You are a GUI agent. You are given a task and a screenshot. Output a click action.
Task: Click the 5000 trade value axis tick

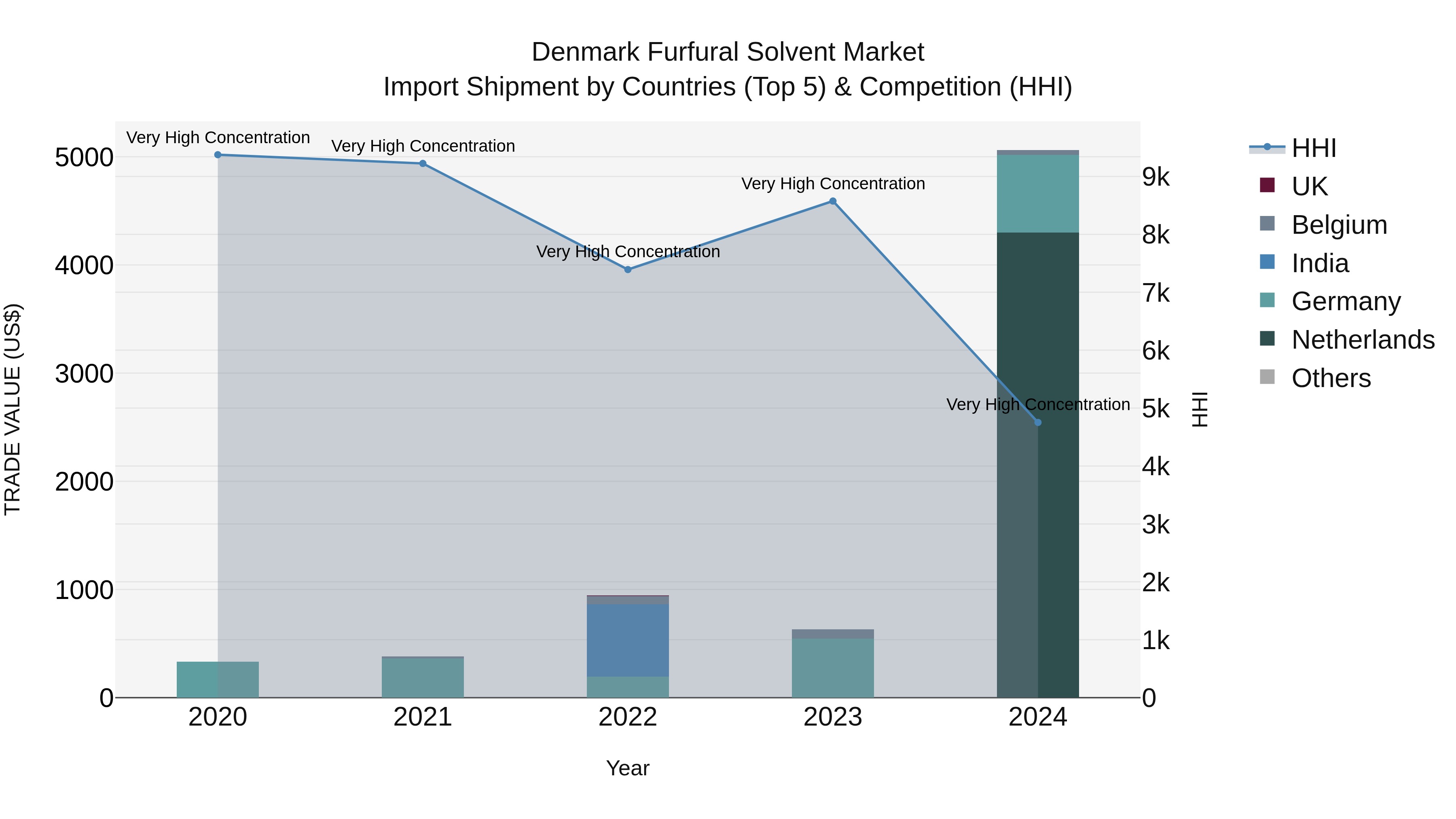[84, 158]
